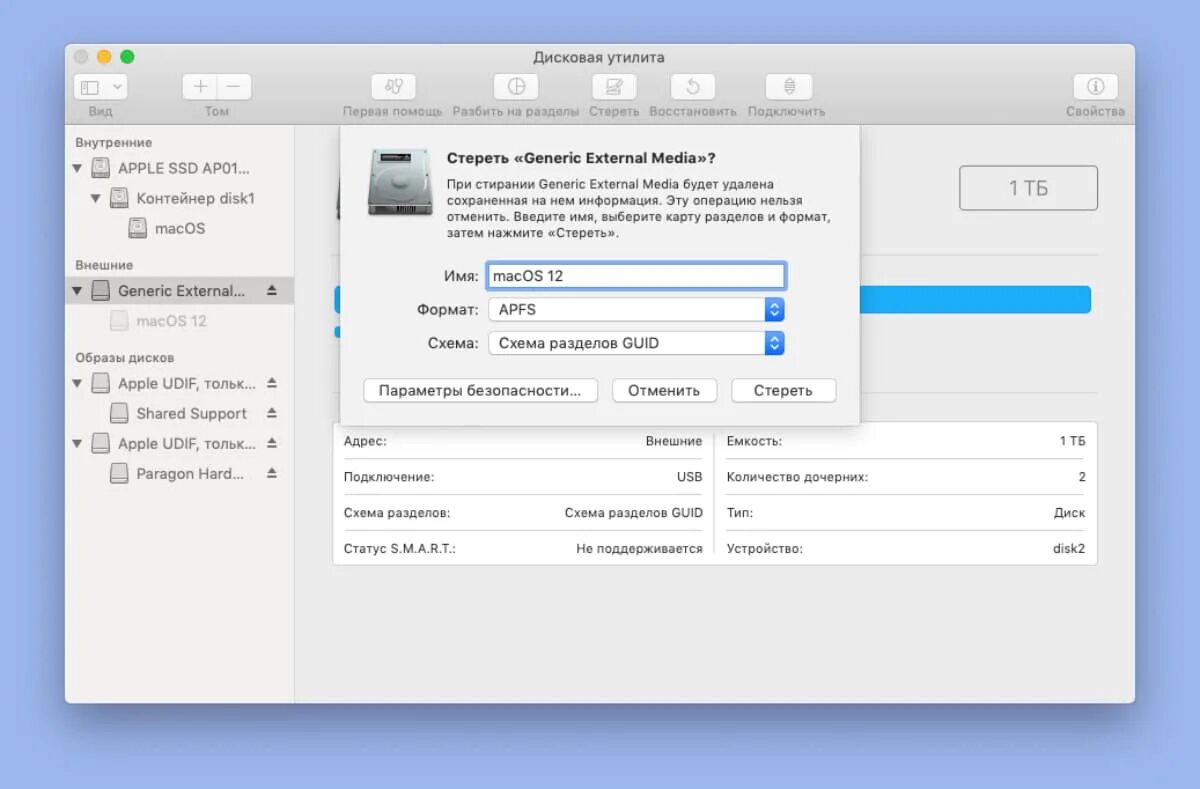This screenshot has height=789, width=1200.
Task: Select the macOS 12 volume in sidebar
Action: [x=171, y=321]
